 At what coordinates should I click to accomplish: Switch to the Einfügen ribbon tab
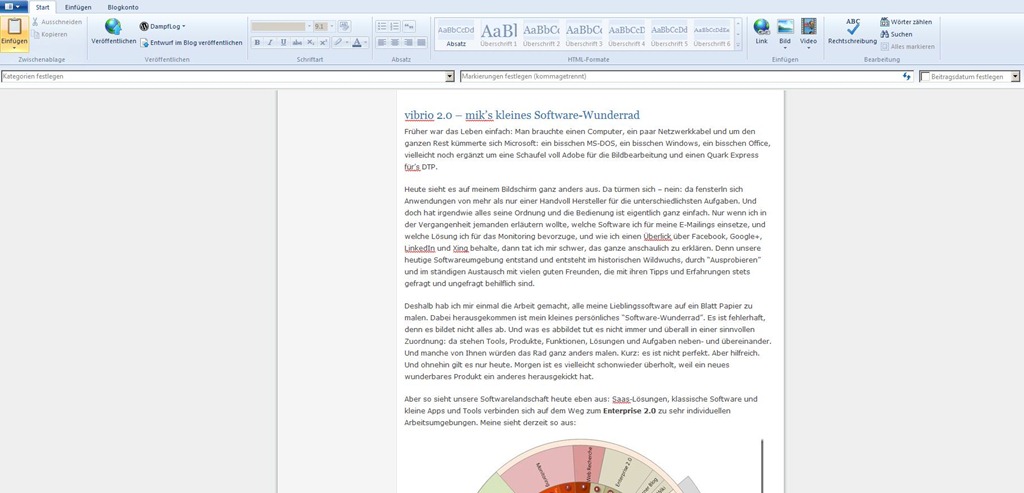coord(78,7)
